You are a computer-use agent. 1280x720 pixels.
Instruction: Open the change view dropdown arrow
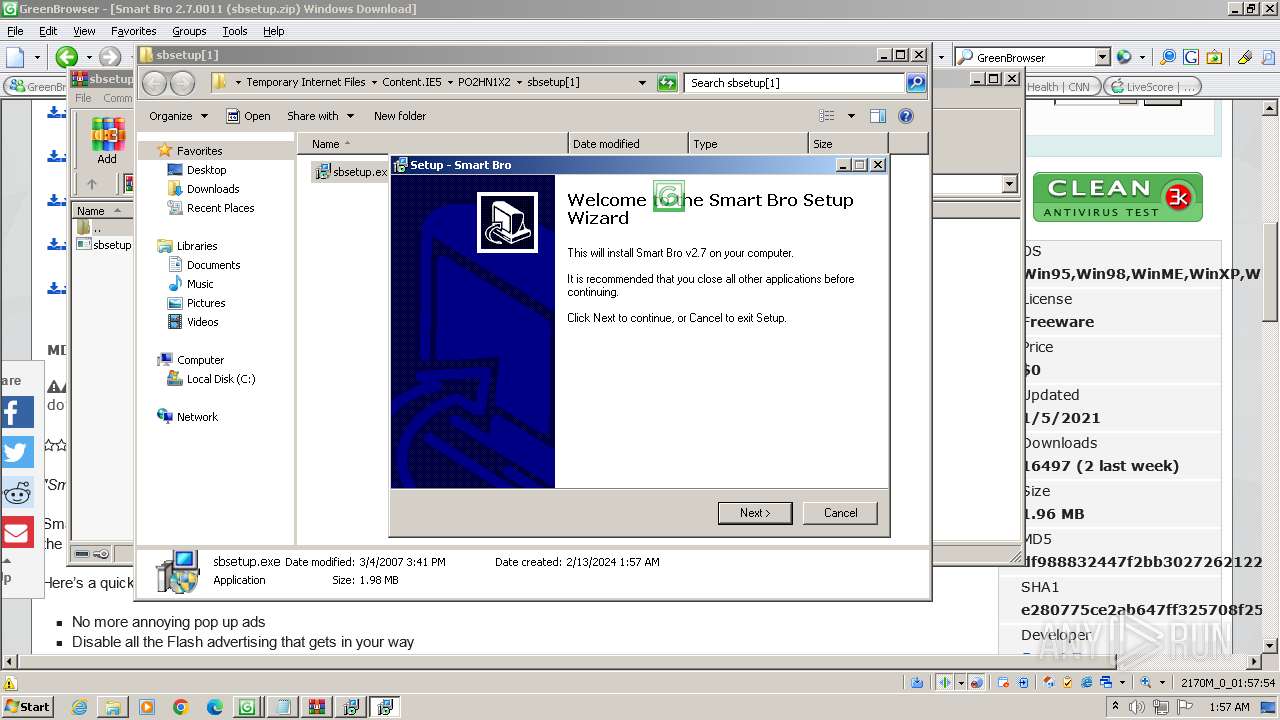coord(851,116)
